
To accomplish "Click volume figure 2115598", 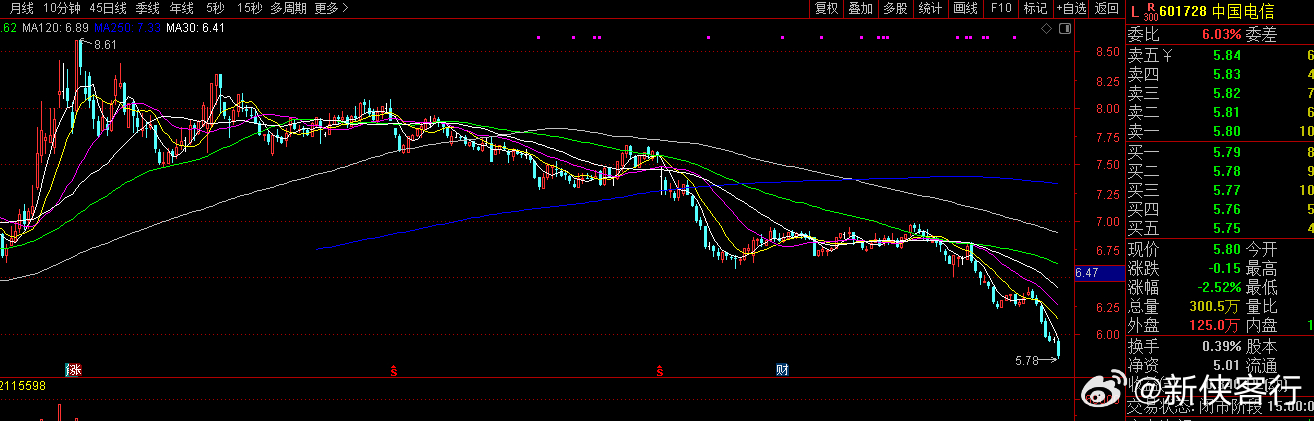I will [23, 385].
